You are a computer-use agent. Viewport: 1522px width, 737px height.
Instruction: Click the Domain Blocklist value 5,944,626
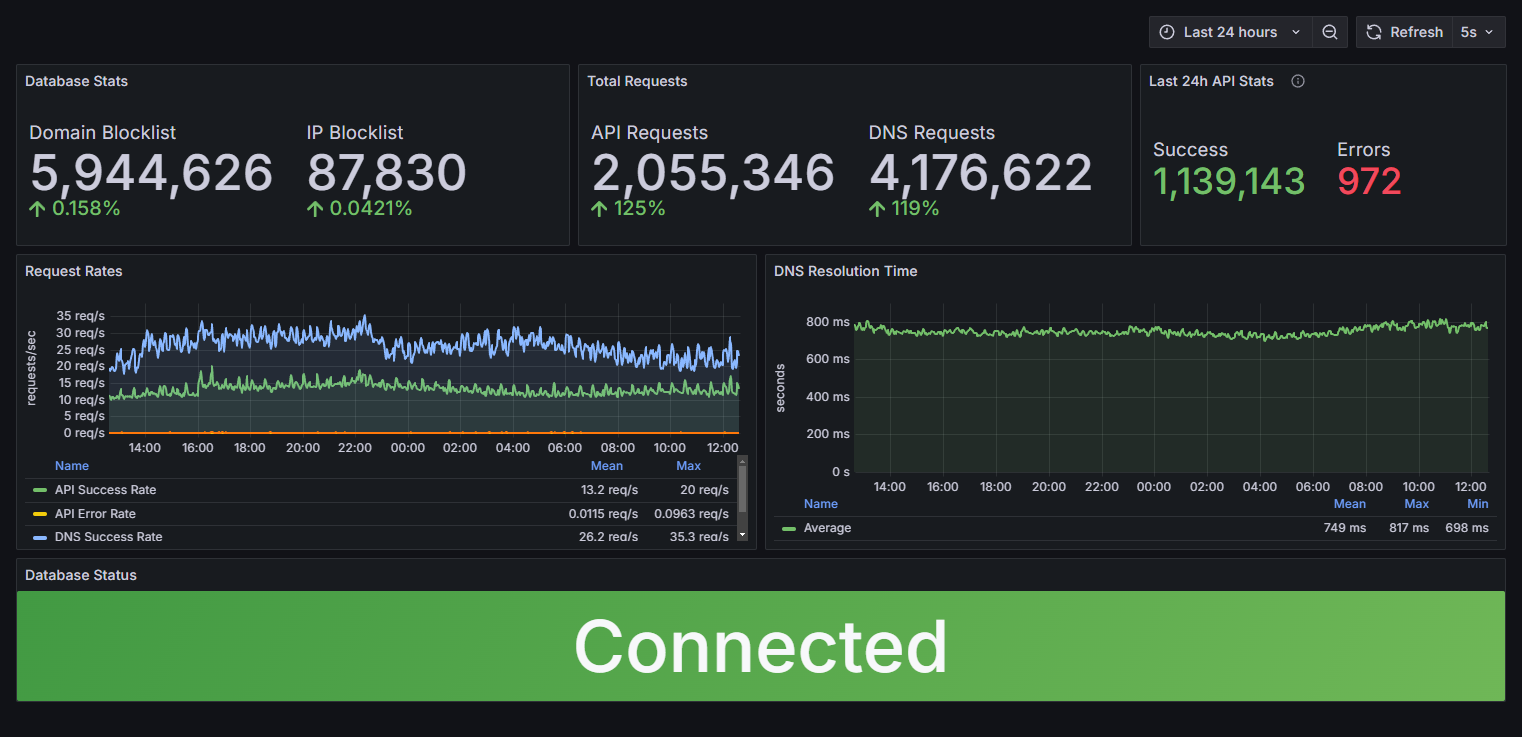coord(151,173)
